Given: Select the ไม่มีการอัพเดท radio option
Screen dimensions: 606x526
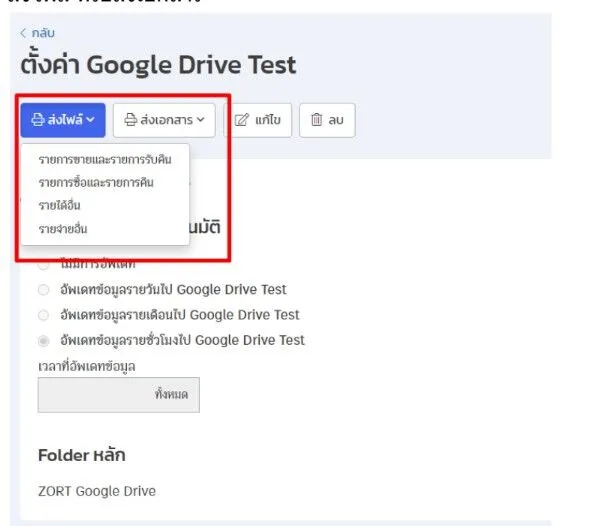Looking at the screenshot, I should click(43, 264).
